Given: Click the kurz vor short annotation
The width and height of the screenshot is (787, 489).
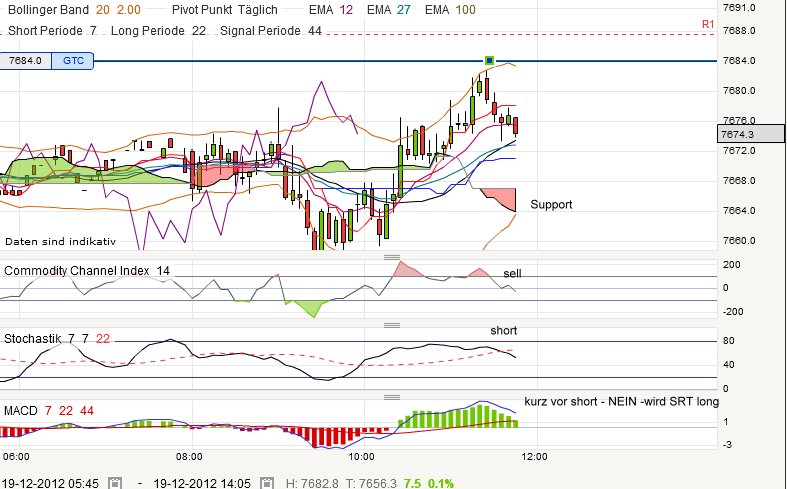Looking at the screenshot, I should [x=621, y=401].
